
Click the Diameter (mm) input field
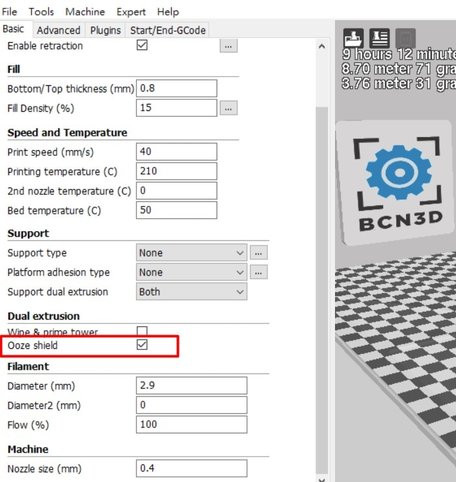191,385
